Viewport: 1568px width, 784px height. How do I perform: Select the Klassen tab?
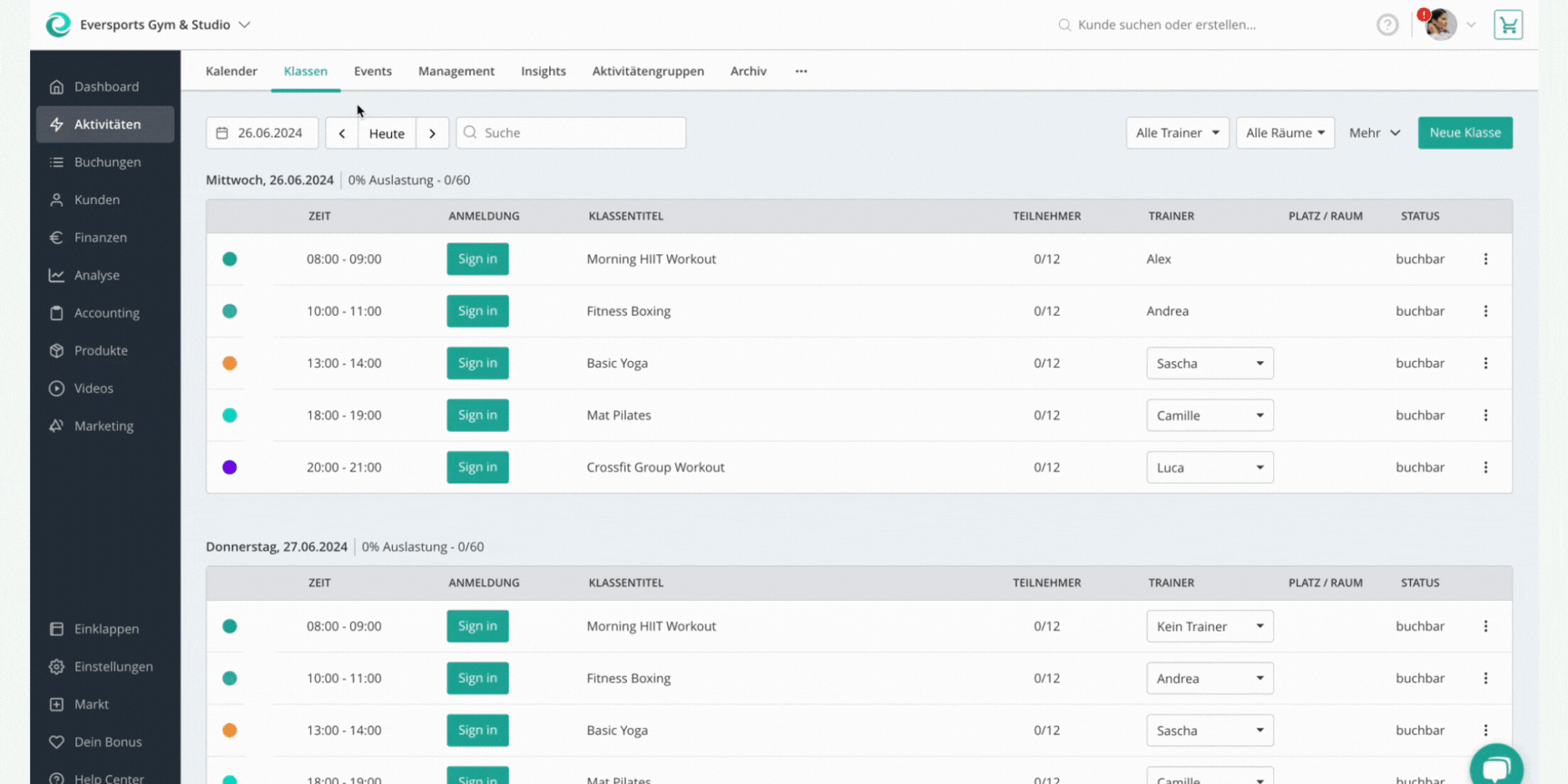pos(306,71)
